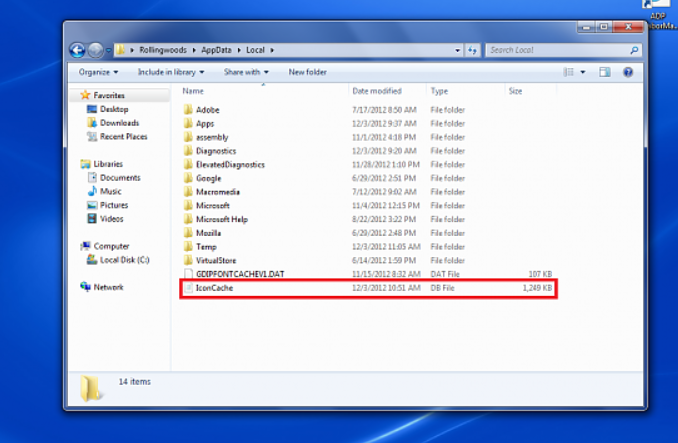Open the Share with dropdown
Image resolution: width=678 pixels, height=443 pixels.
[245, 72]
